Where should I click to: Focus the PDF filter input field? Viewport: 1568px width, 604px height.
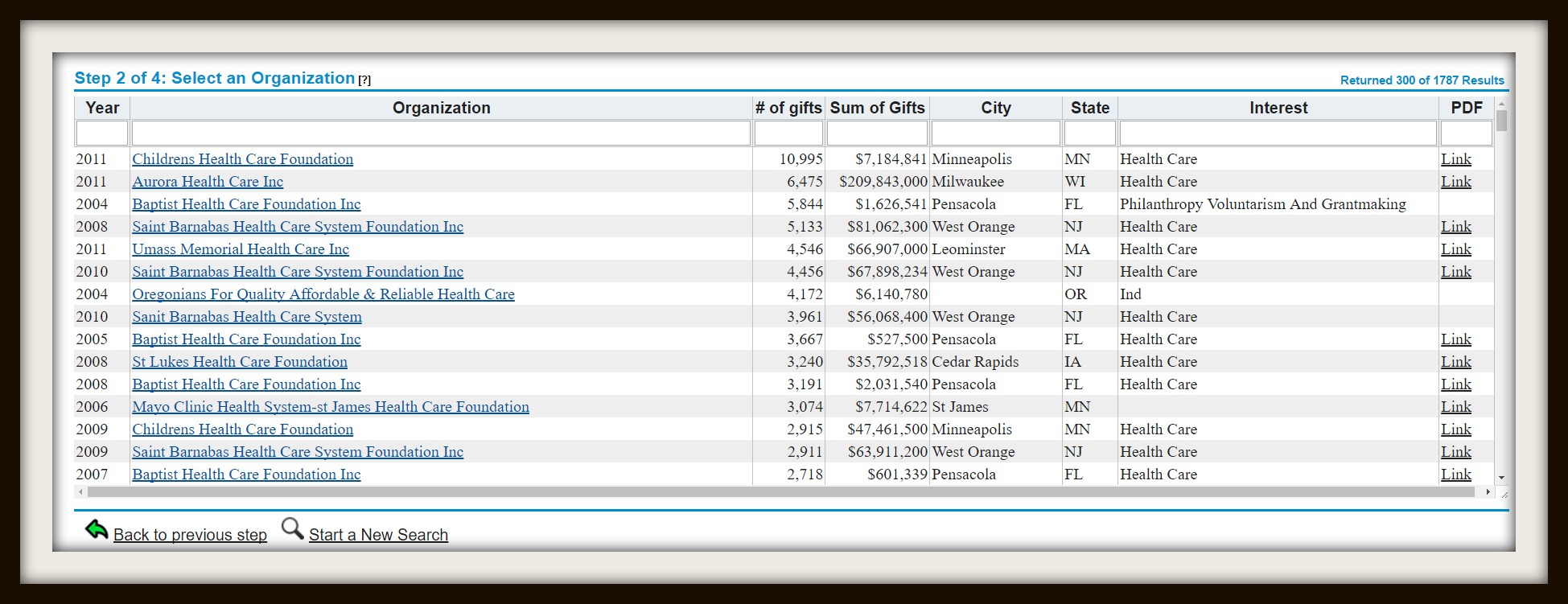1467,133
